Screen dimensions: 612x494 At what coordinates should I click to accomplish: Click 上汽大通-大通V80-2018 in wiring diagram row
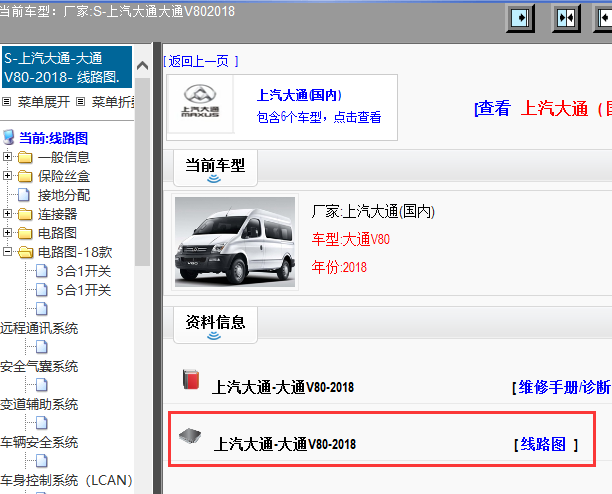pos(285,444)
